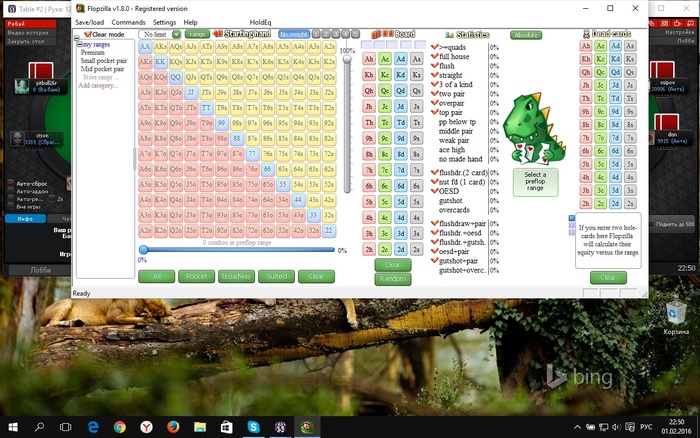Screen dimensions: 700x438
Task: Toggle the gutshot+pair statistic checkmark
Action: pyautogui.click(x=434, y=260)
